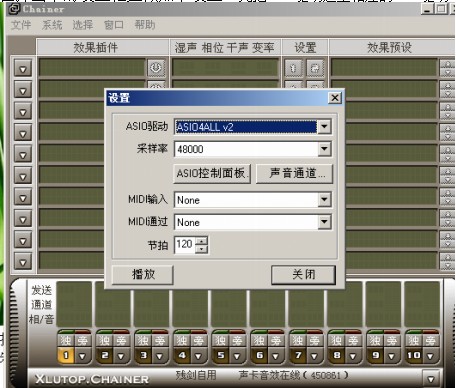Toggle solo 独 on channel 9
Viewport: 456px width, 388px height.
375,340
